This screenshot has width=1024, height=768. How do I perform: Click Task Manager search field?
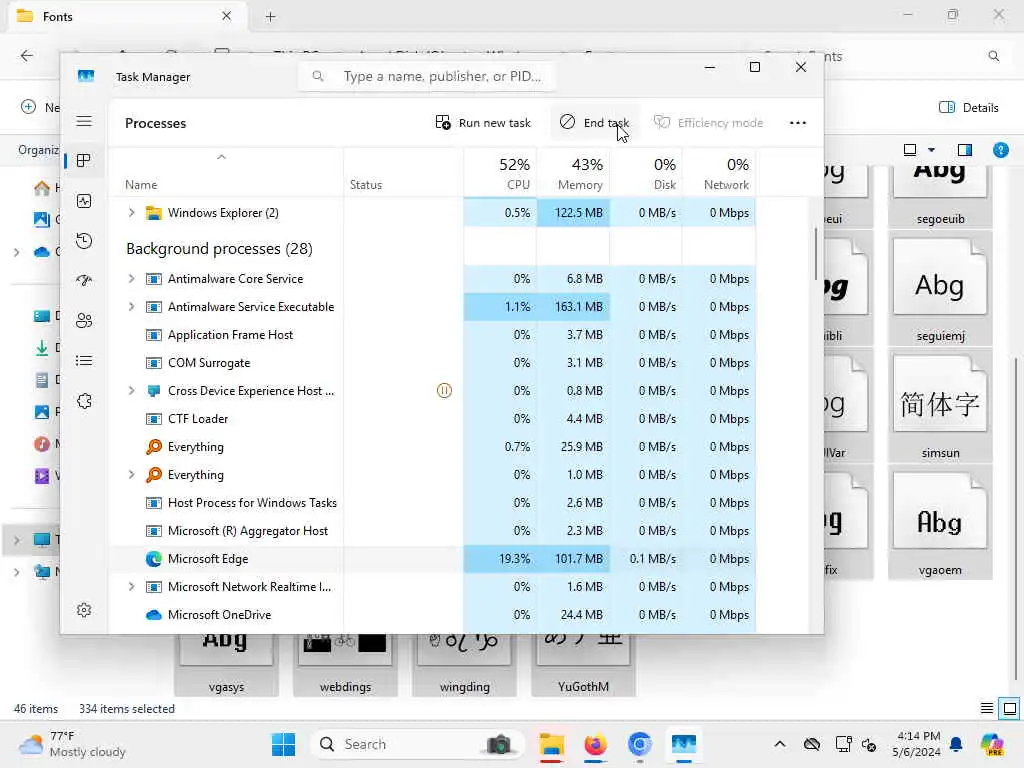click(428, 76)
